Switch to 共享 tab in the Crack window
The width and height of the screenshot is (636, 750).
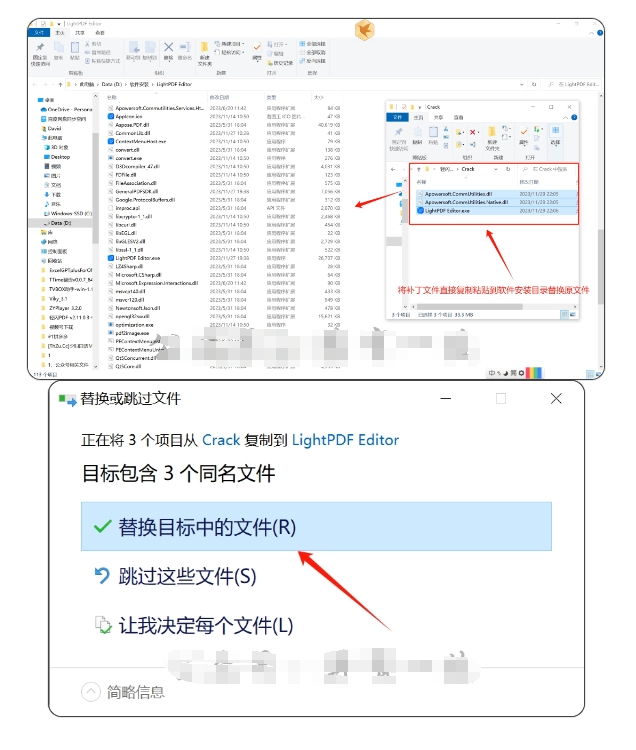439,117
